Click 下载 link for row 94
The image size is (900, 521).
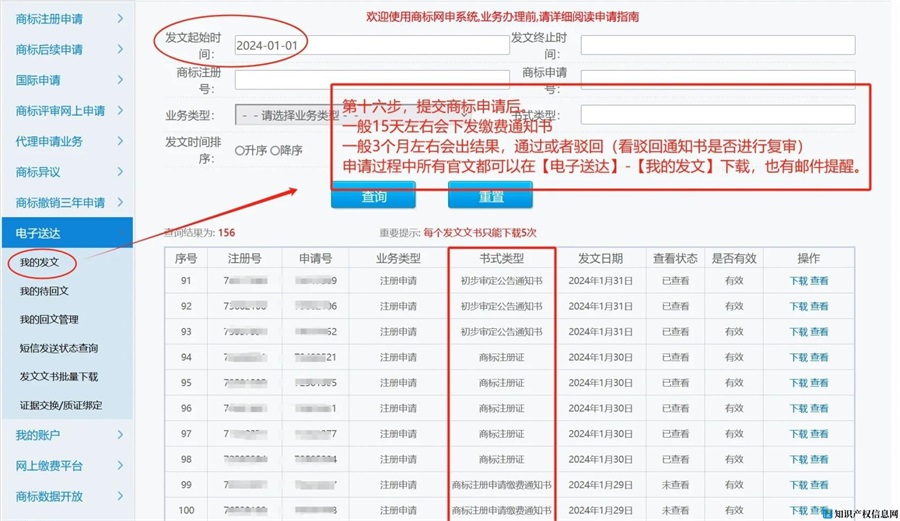[798, 357]
